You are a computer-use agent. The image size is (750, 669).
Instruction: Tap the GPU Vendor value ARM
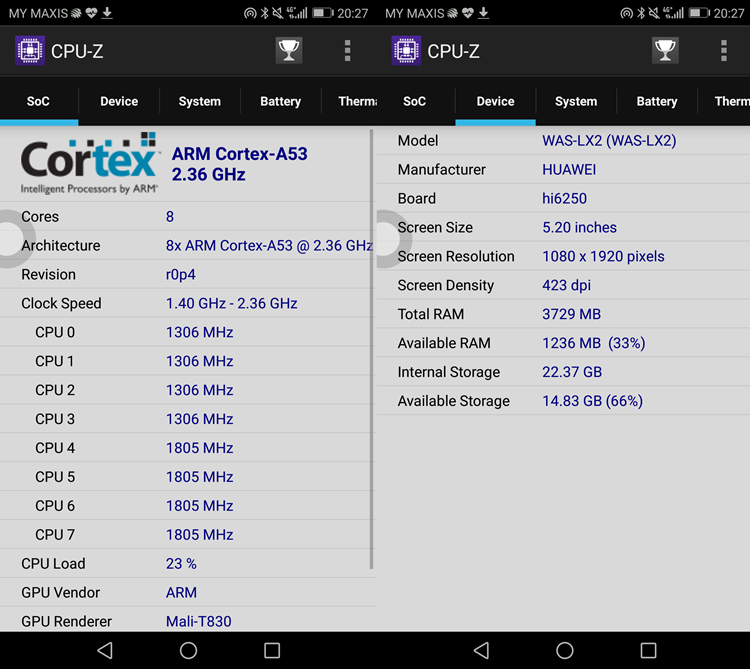pos(181,592)
